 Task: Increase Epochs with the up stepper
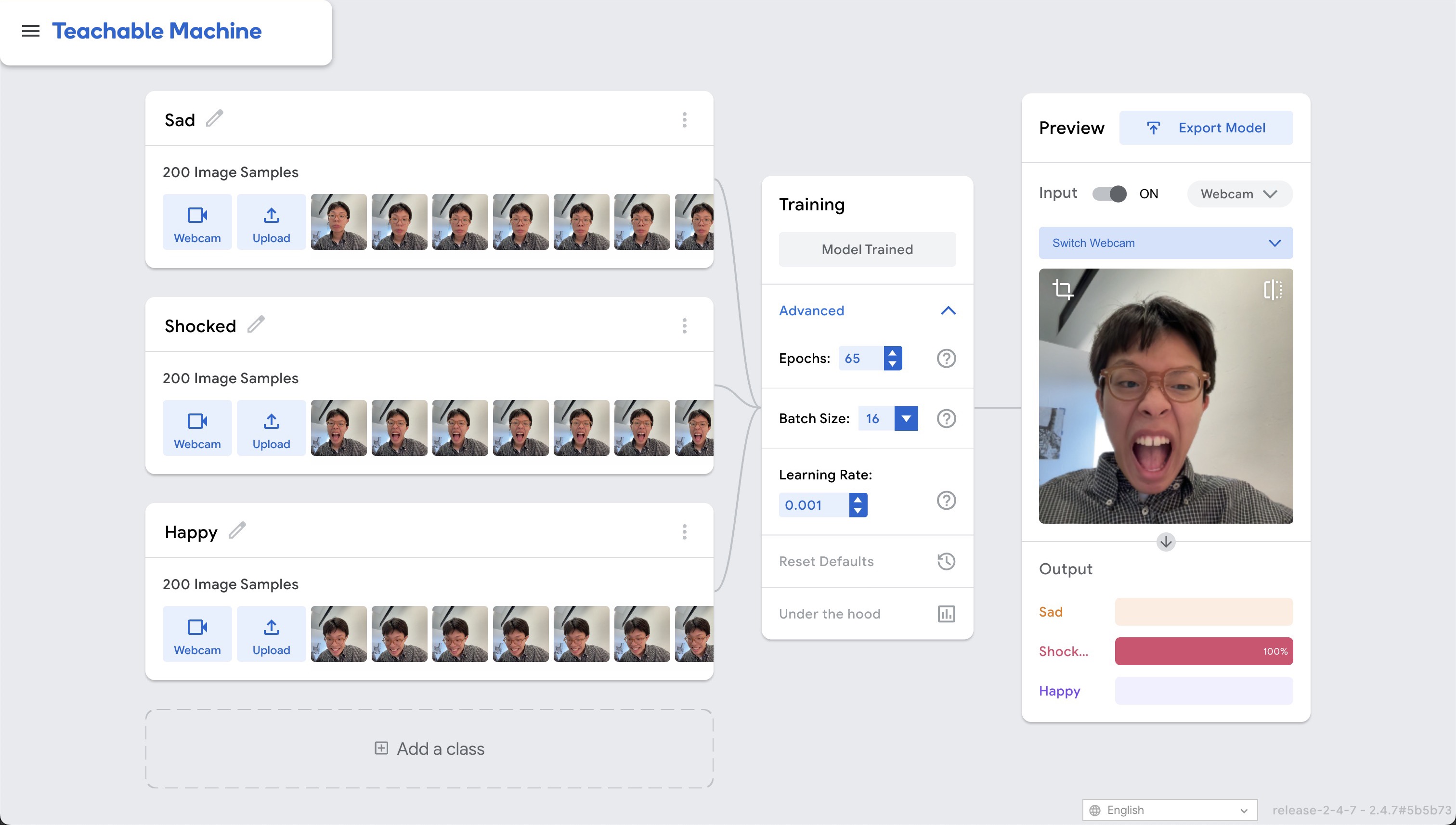(x=893, y=352)
